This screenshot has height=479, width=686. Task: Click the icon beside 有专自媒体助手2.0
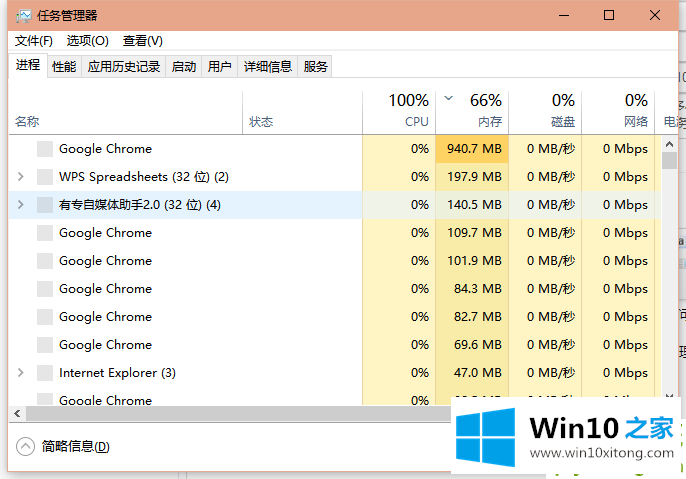45,205
